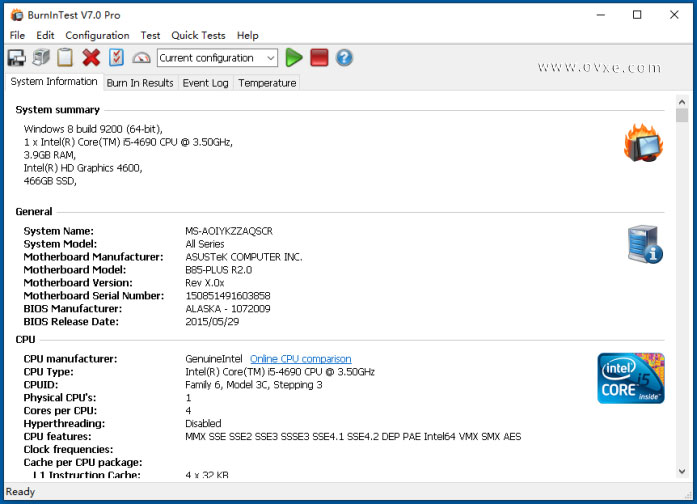Click the flaming monitor BurnInTest logo
Screen dimensions: 698x504
pos(644,143)
